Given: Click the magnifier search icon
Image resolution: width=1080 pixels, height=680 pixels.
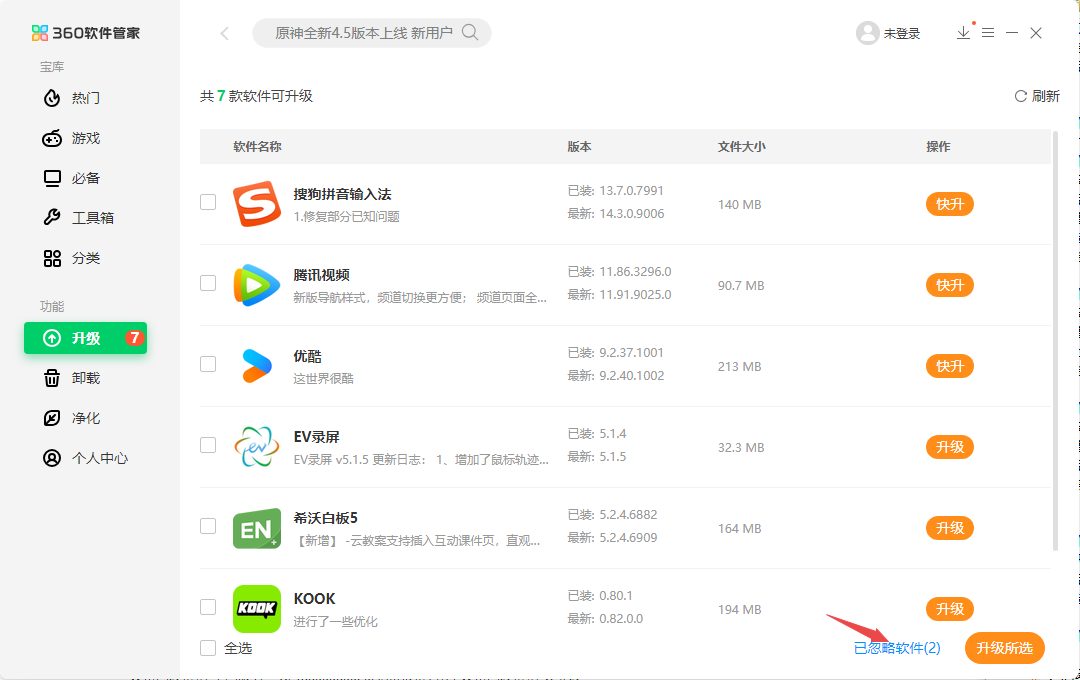Looking at the screenshot, I should point(470,32).
